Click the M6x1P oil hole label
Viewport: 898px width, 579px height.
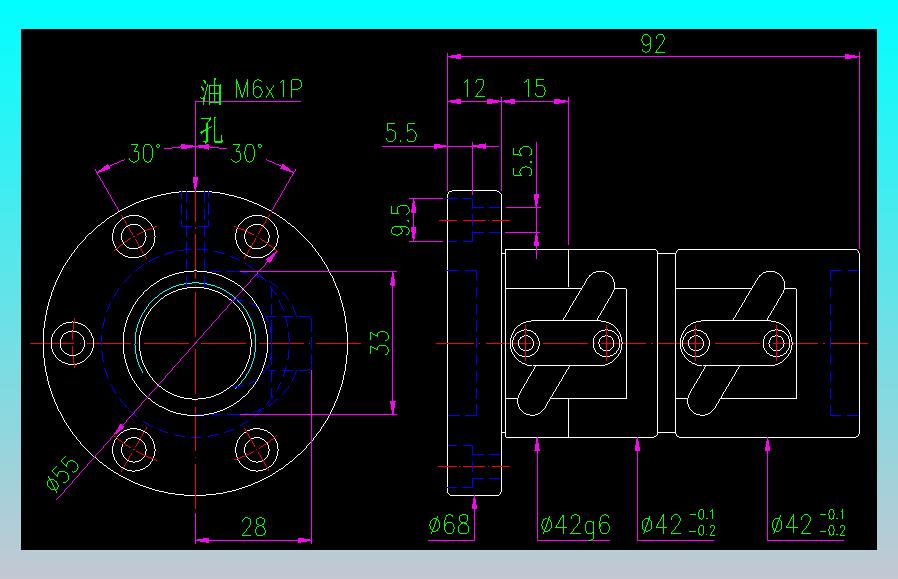[268, 89]
